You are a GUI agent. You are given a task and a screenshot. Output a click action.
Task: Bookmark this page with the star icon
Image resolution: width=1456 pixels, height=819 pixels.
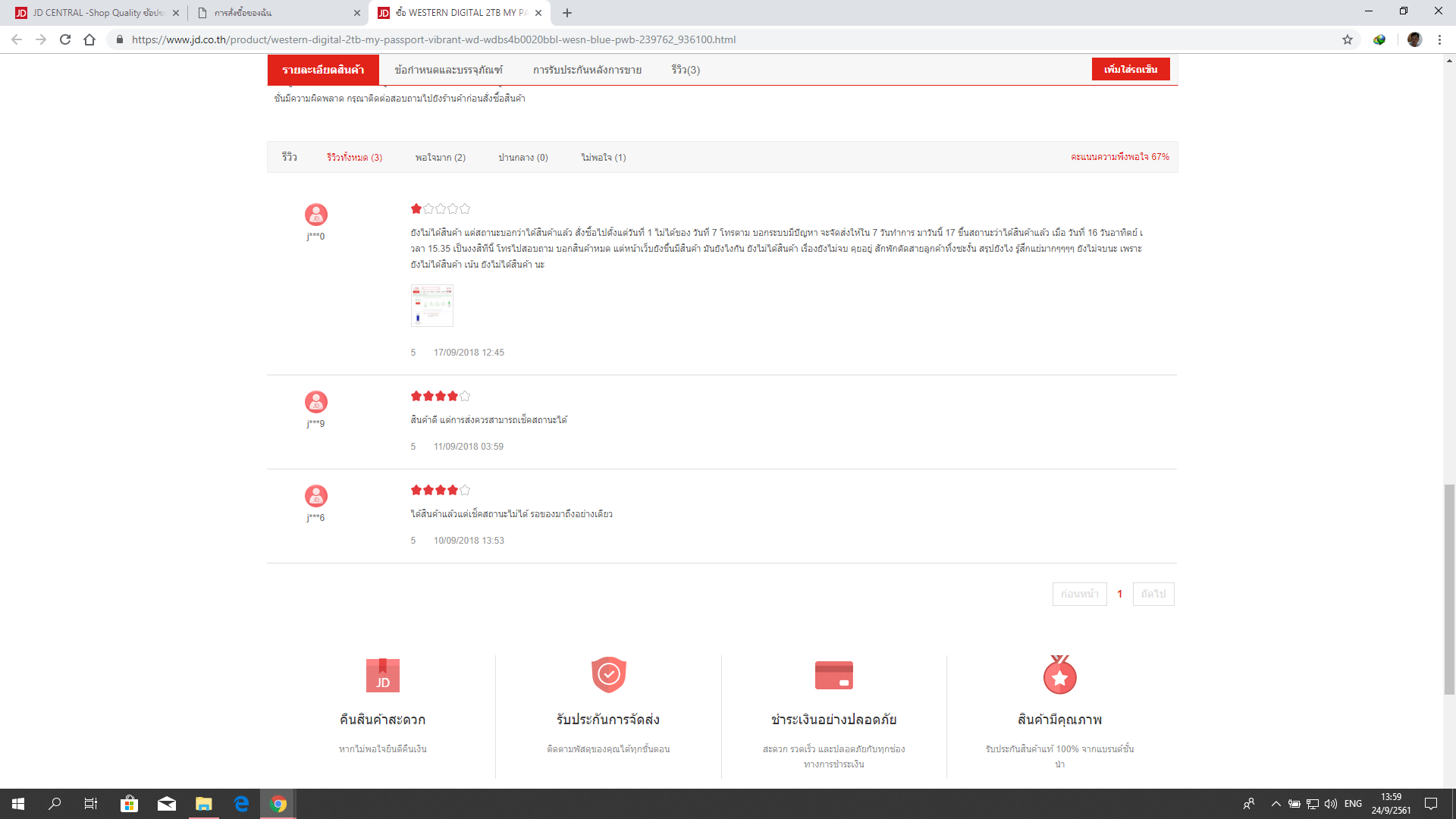[1348, 39]
